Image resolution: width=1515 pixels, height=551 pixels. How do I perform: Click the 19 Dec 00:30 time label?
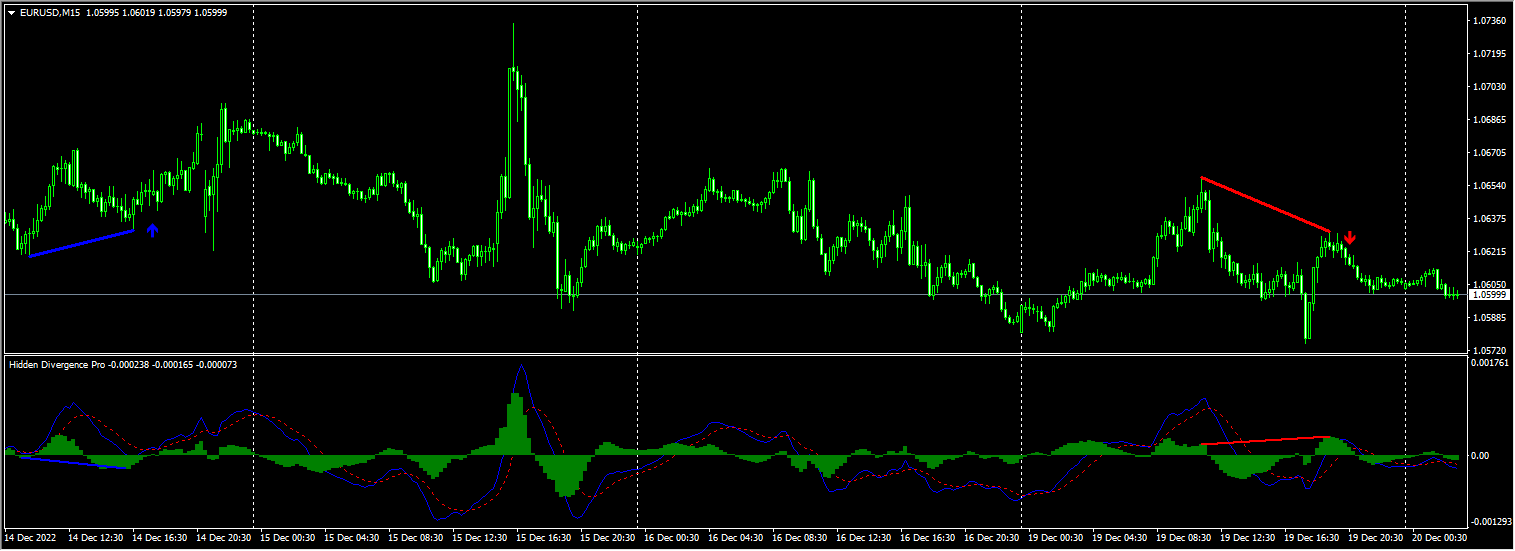[x=1056, y=537]
